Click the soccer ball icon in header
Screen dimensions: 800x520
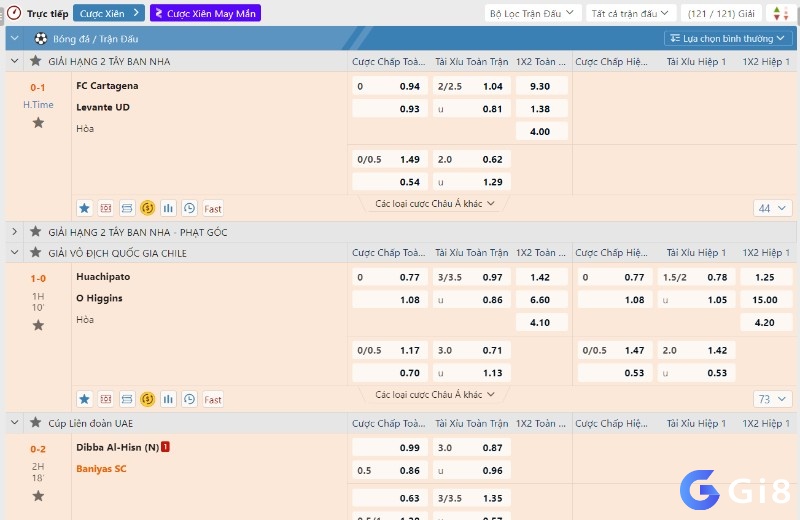(x=40, y=38)
